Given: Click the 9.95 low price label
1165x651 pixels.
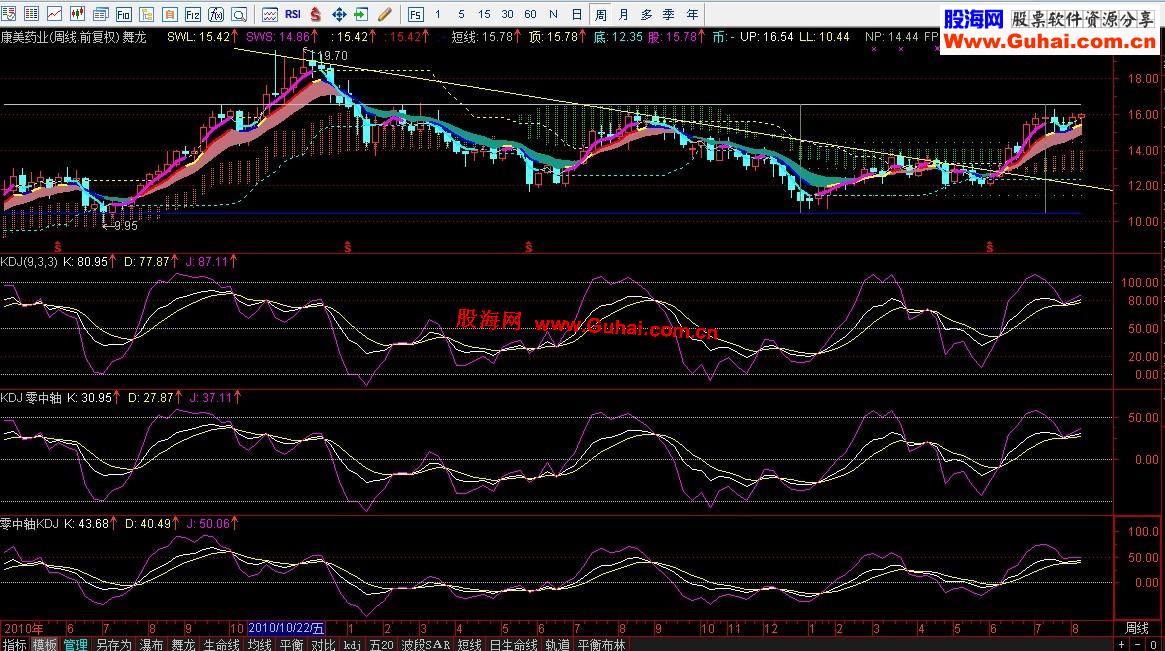Looking at the screenshot, I should pyautogui.click(x=126, y=226).
